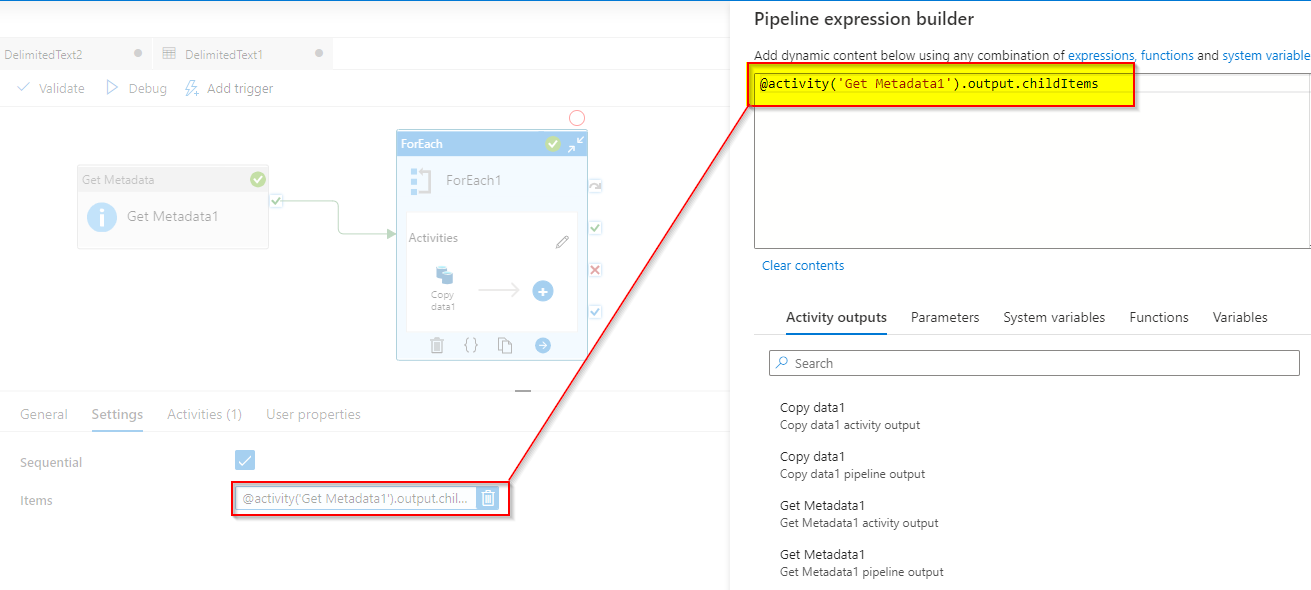This screenshot has height=590, width=1311.
Task: Select Get Metadata1 activity output
Action: (x=859, y=514)
